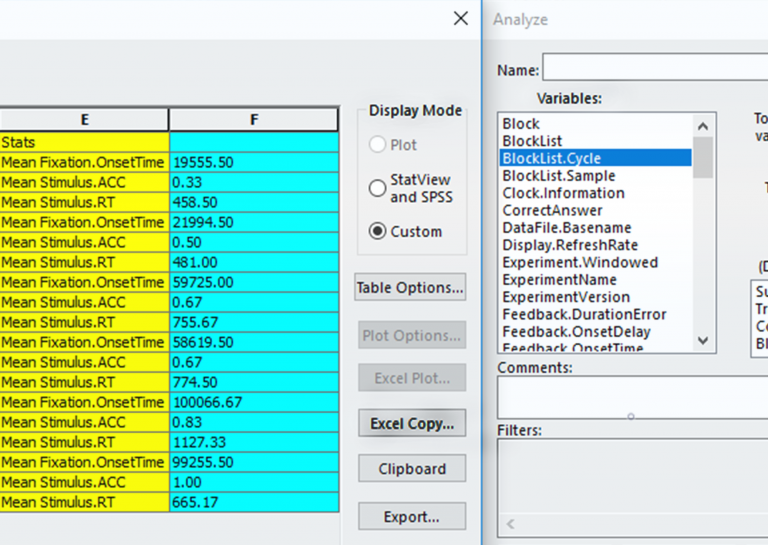Click cell with value 99255.50
Image resolution: width=768 pixels, height=545 pixels.
pos(254,462)
